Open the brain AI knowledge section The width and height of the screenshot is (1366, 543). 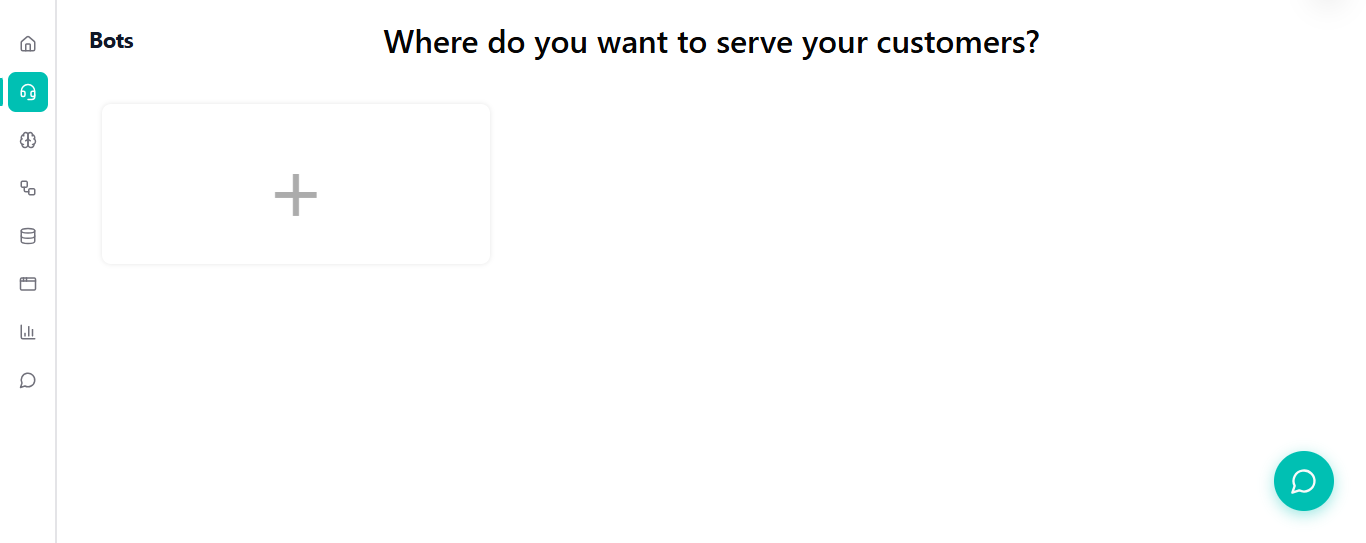point(28,140)
